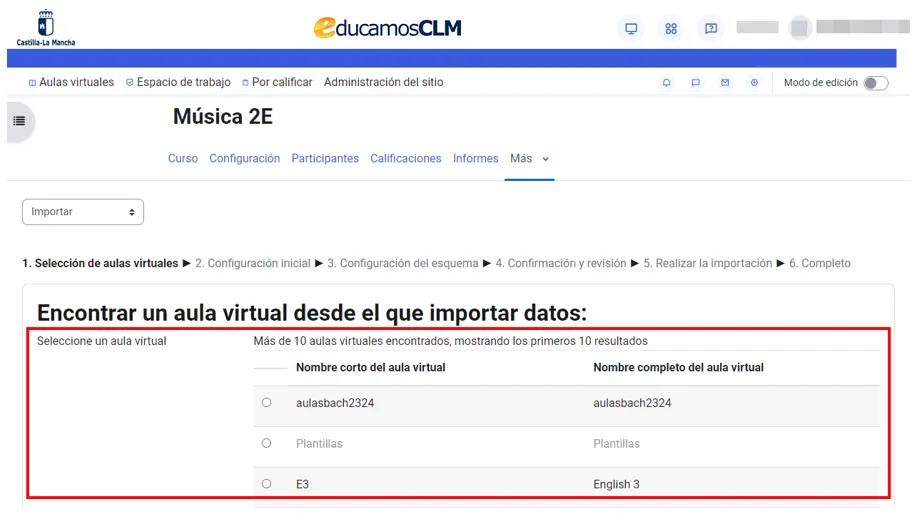Click the Seleccione un aula virtual label

(102, 341)
